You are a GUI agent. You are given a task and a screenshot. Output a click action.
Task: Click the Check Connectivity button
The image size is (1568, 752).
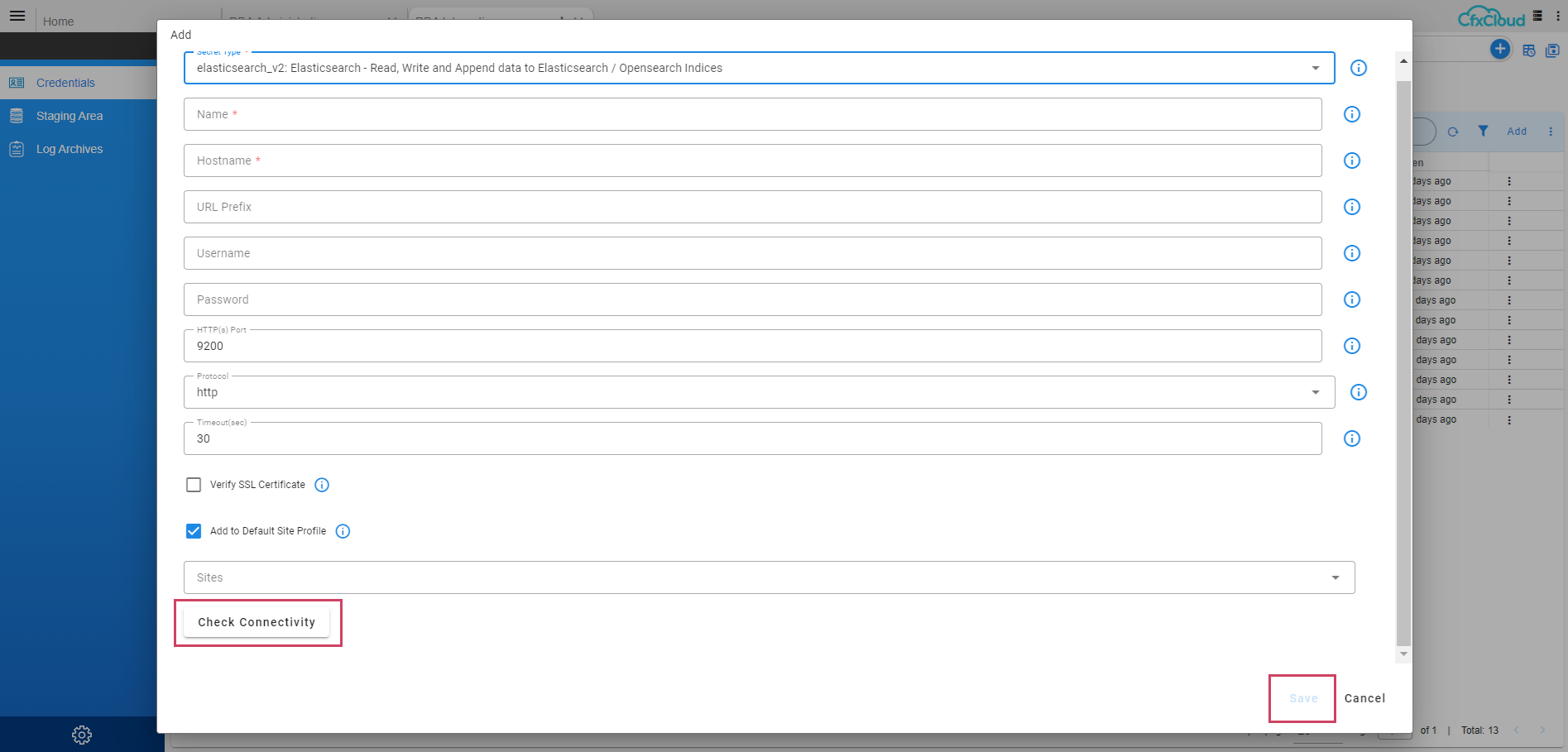point(257,622)
